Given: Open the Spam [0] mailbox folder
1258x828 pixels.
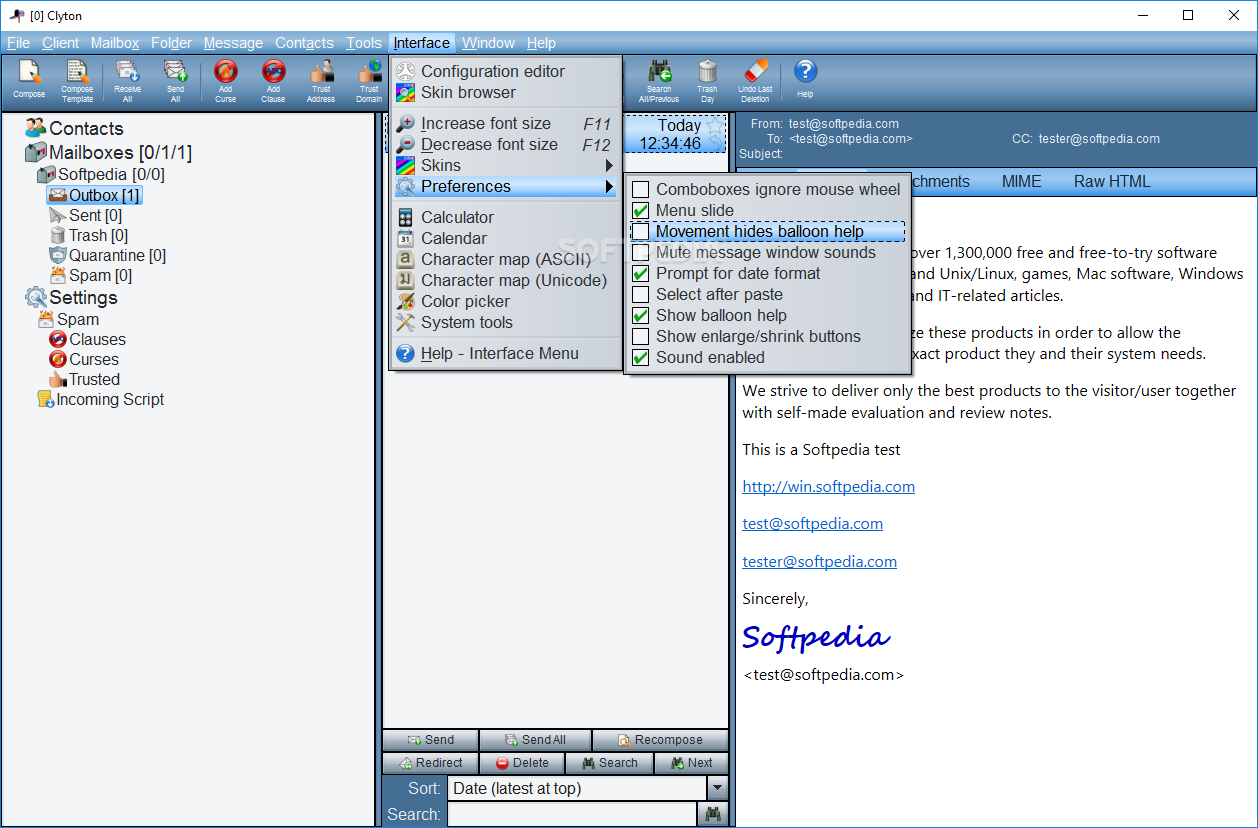Looking at the screenshot, I should click(x=90, y=275).
